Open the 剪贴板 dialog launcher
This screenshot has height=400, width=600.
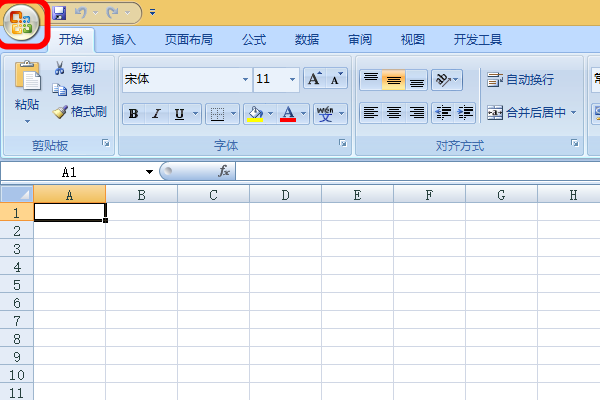106,143
